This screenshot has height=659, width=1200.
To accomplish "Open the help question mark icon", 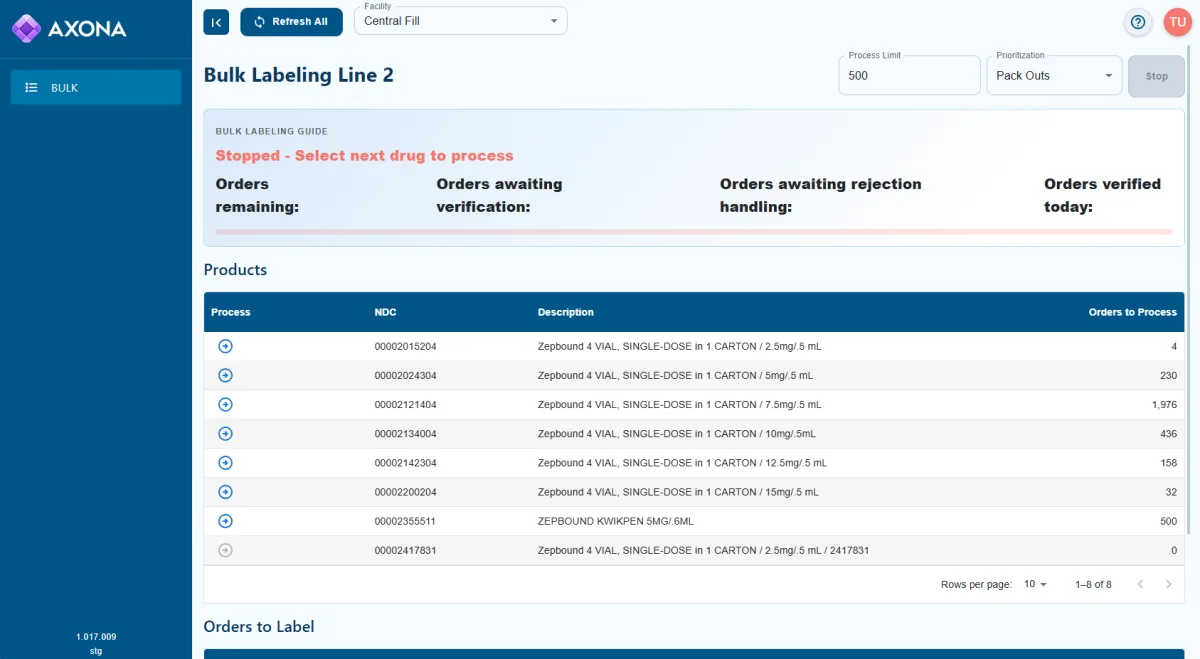I will click(x=1137, y=22).
